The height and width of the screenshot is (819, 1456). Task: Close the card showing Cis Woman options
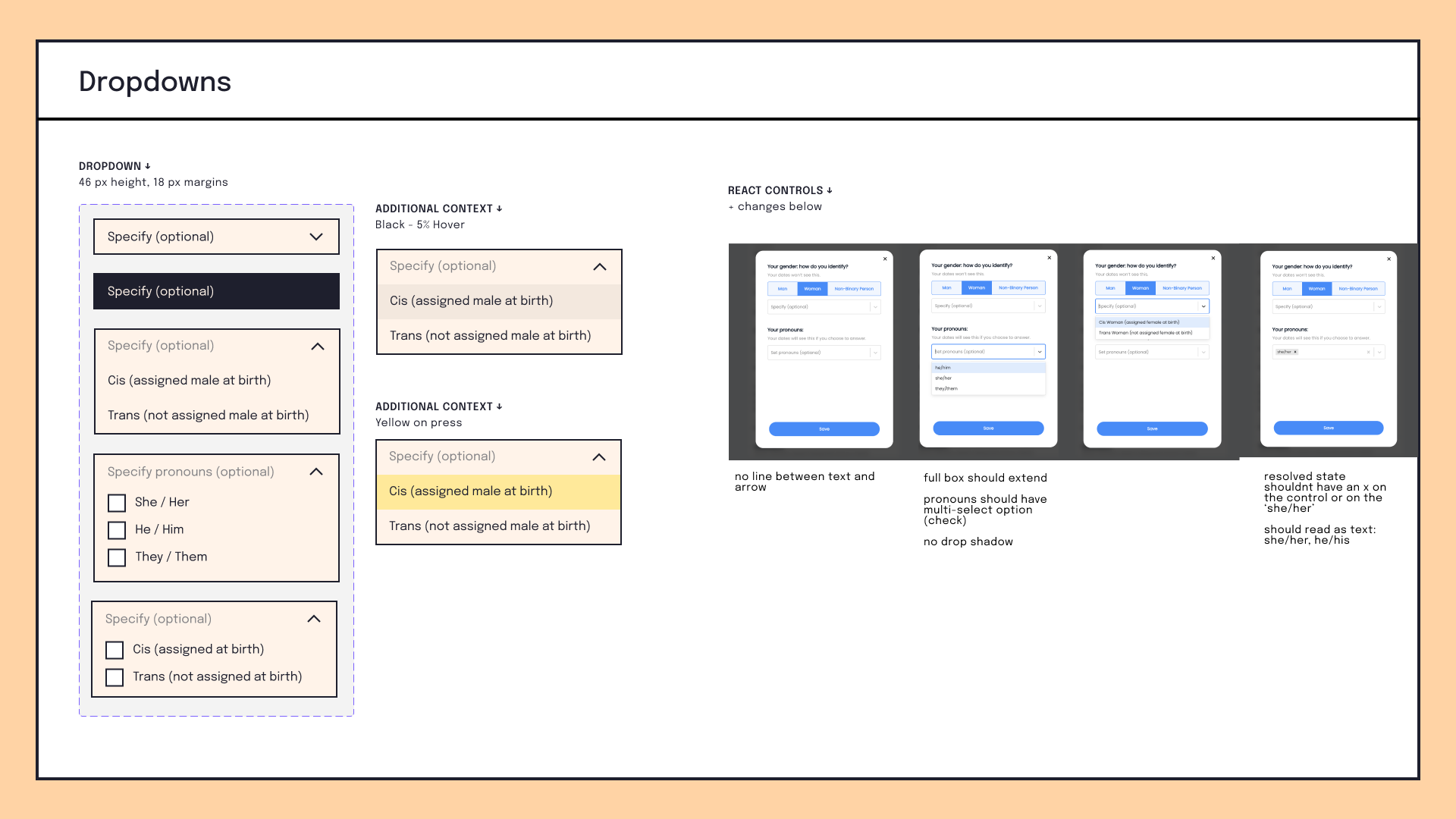tap(1213, 258)
